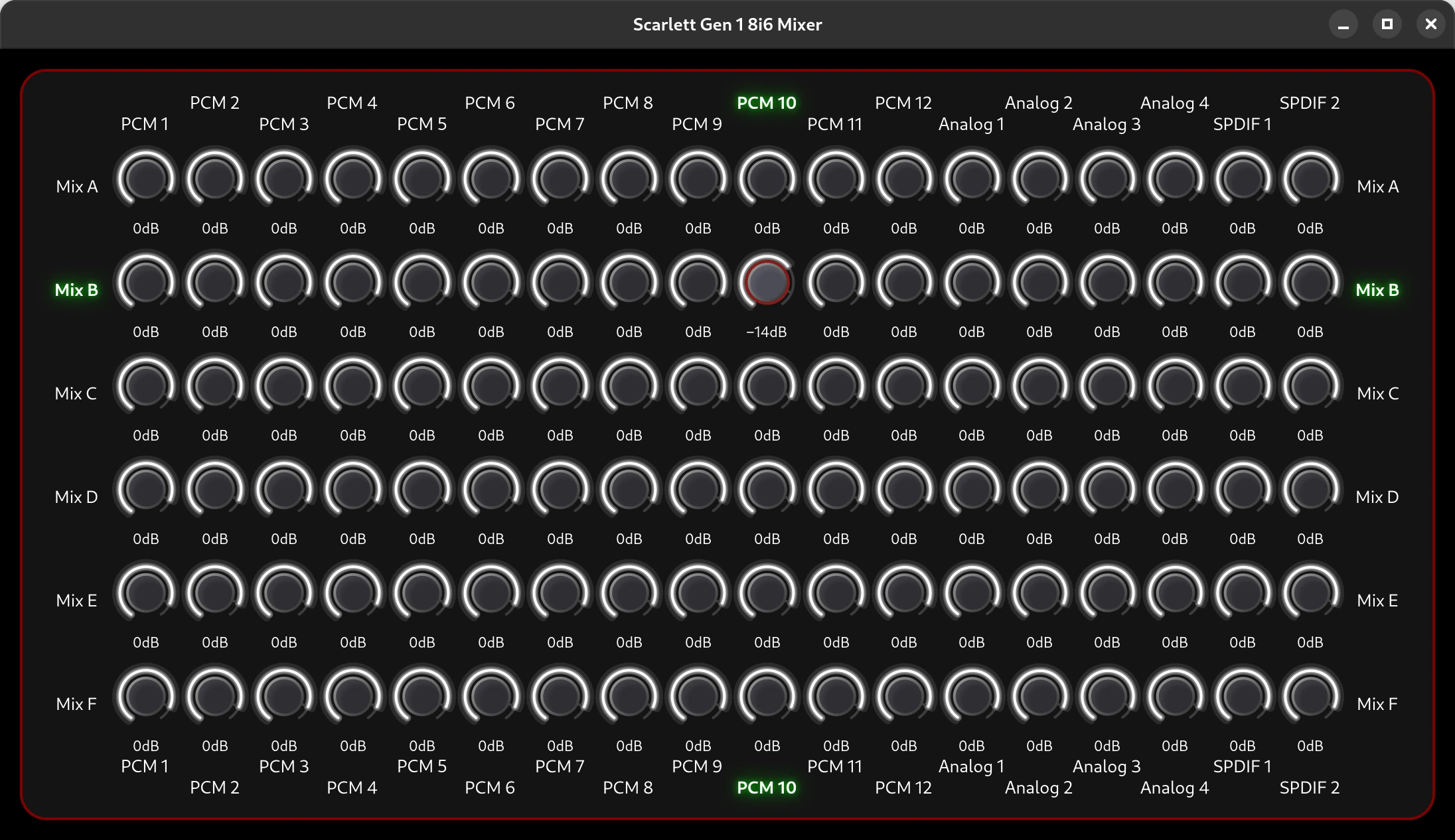Select the Mix E SPDIF 1 knob

[x=1243, y=593]
